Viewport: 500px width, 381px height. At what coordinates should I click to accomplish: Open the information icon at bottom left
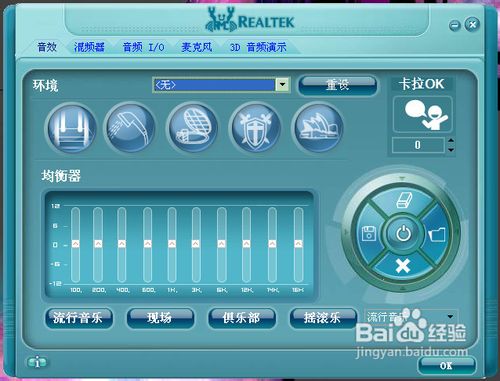[x=37, y=362]
